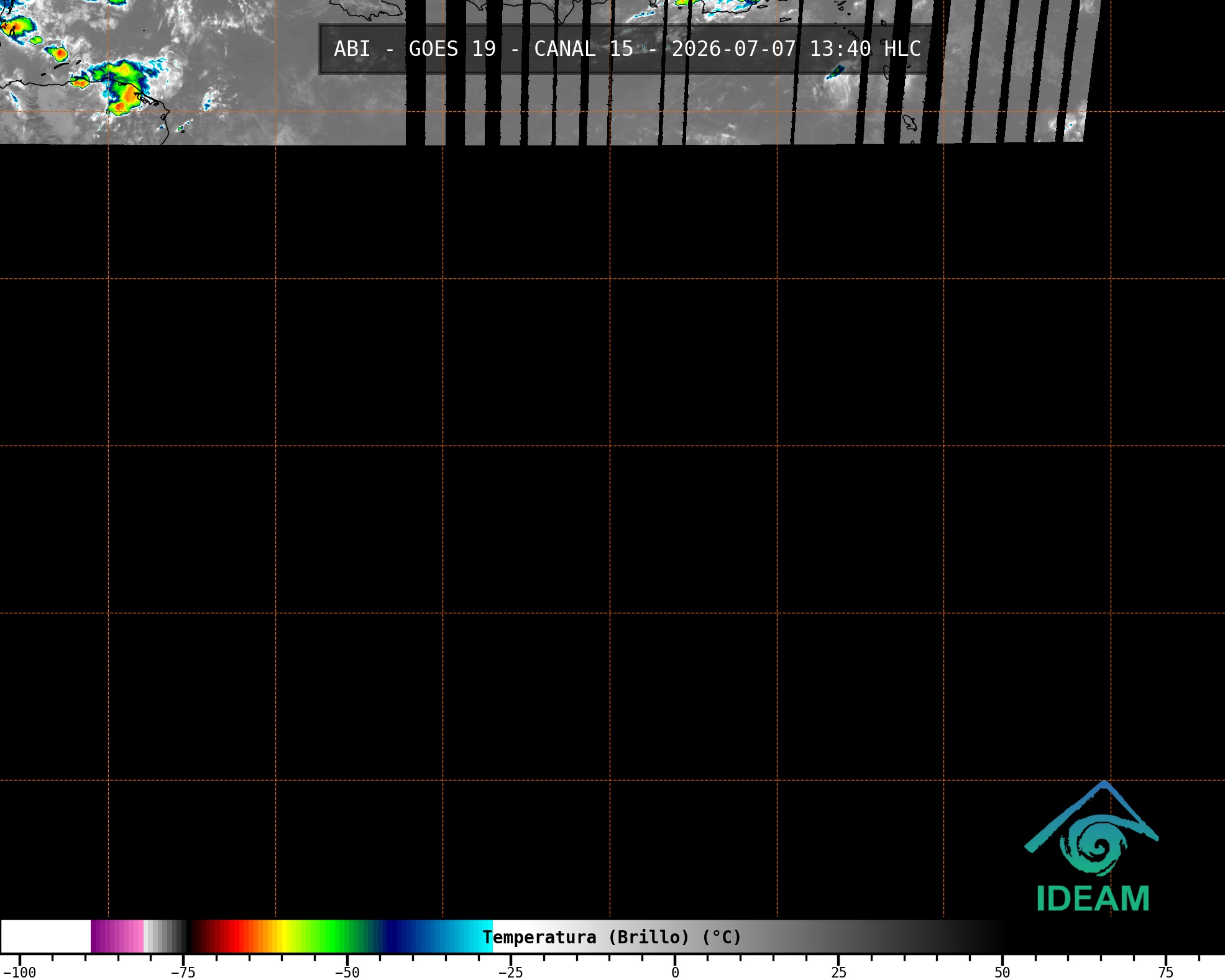Screen dimensions: 1225x980
Task: Click the -25 tick label on colorbar
Action: 510,973
